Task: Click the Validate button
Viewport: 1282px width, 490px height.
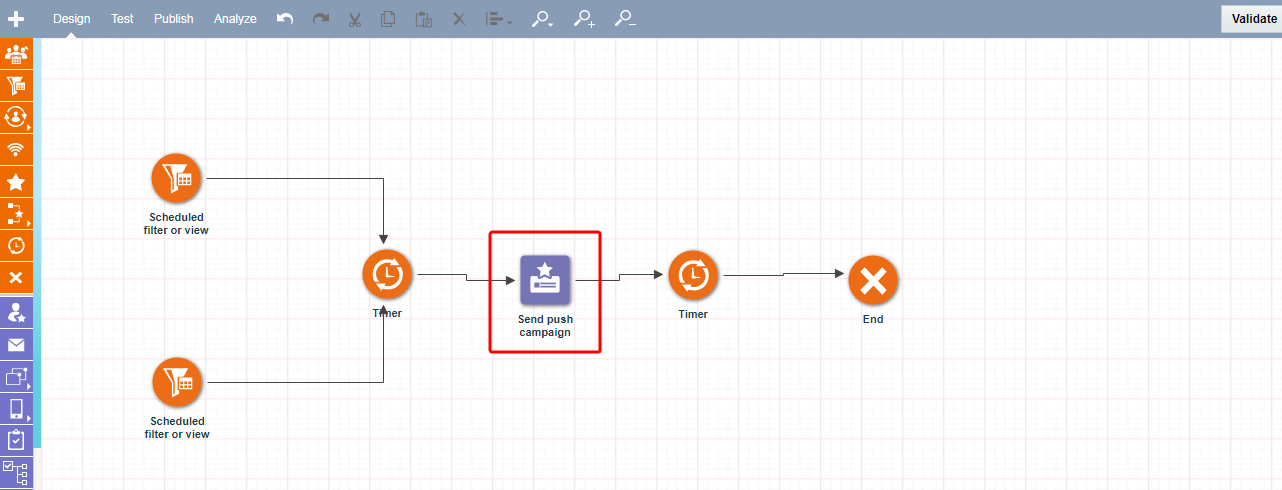Action: [x=1252, y=19]
